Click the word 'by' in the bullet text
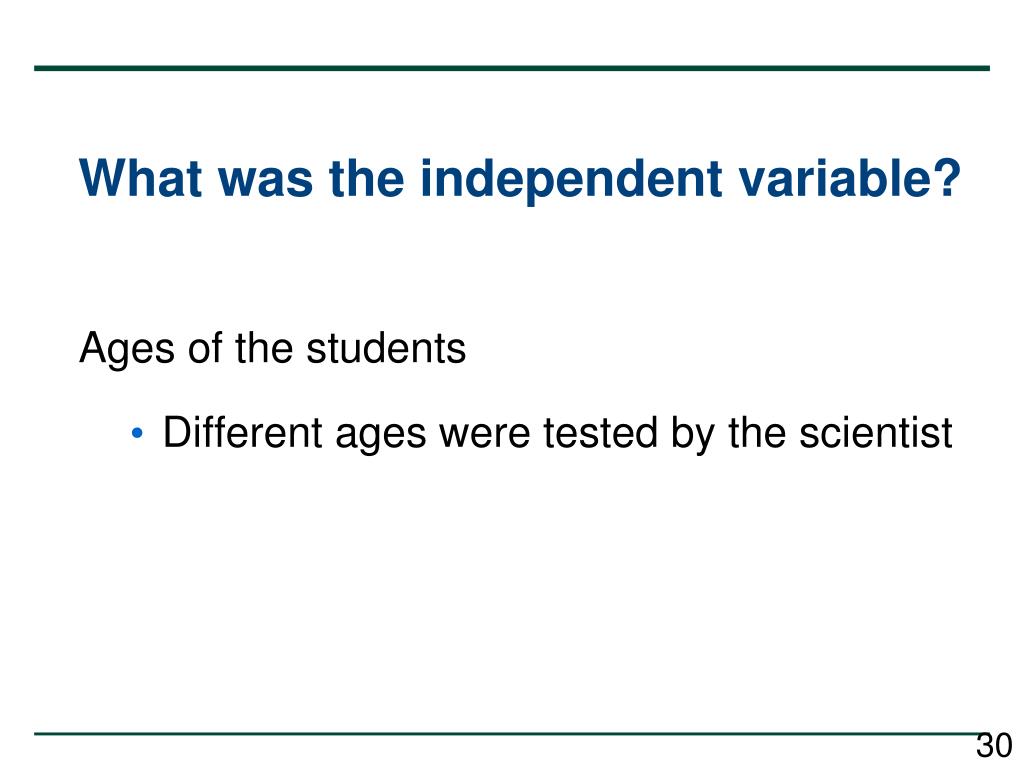This screenshot has width=1024, height=768. 692,436
